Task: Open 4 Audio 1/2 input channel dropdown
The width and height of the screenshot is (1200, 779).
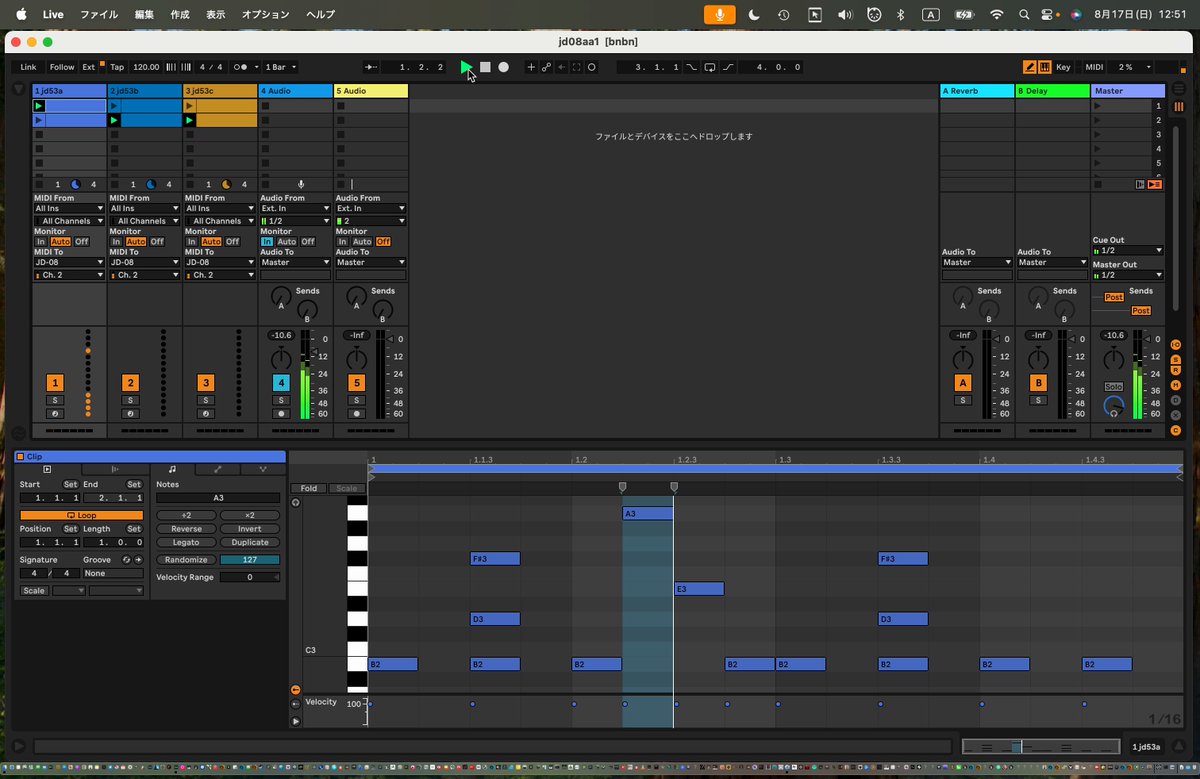Action: (295, 221)
